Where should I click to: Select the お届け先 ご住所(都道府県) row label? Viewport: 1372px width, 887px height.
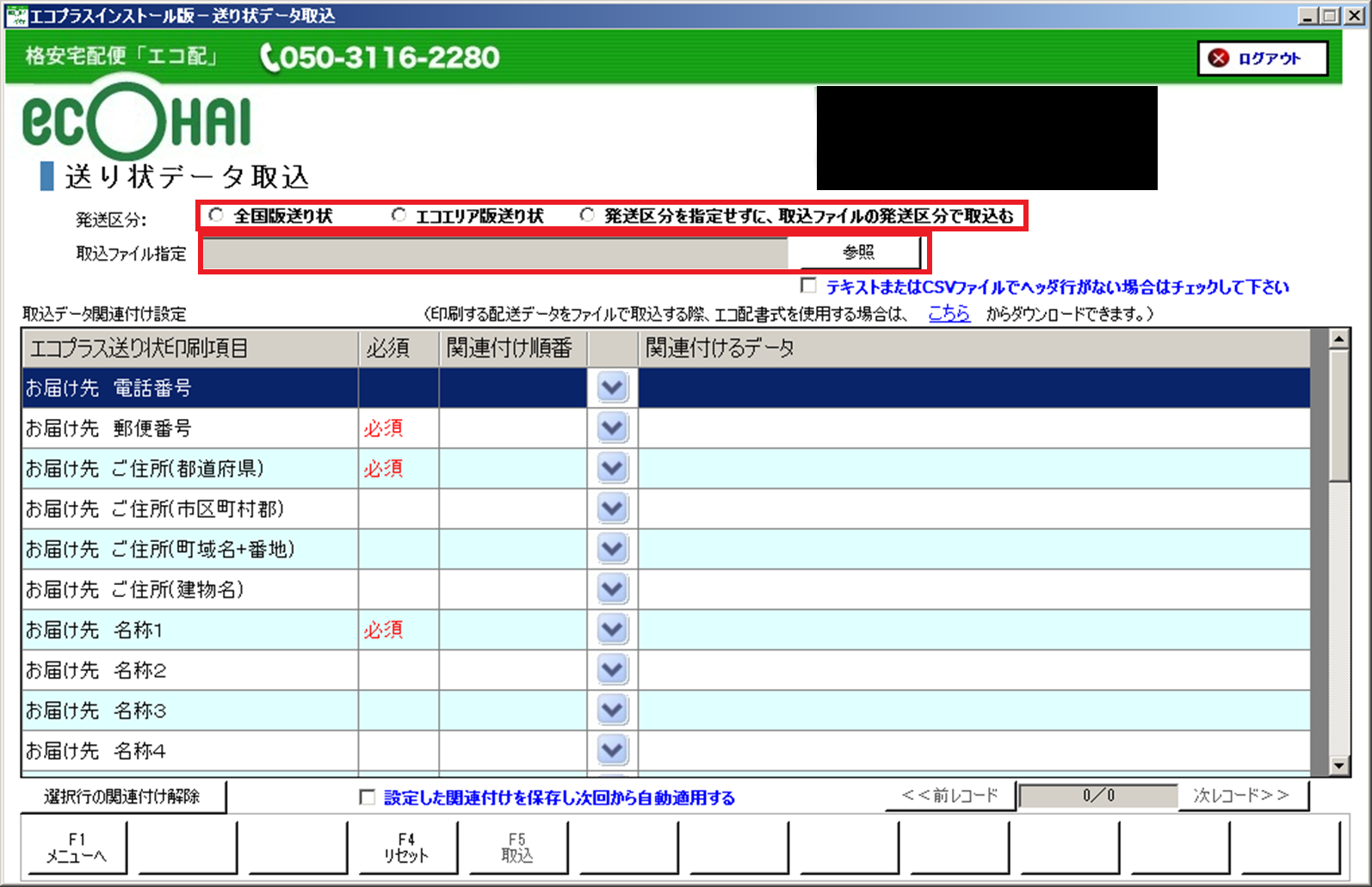point(145,469)
